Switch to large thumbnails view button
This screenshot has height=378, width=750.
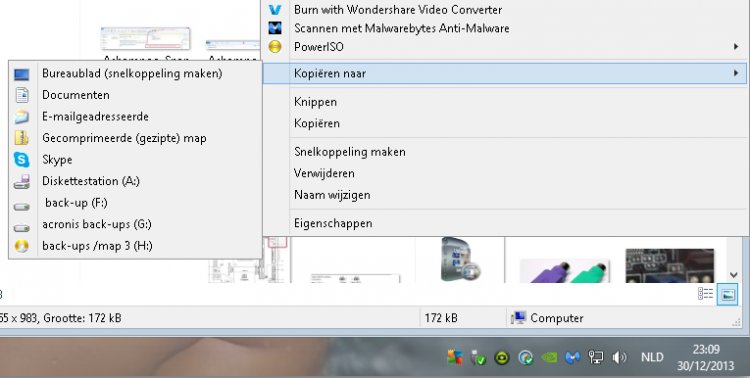[x=728, y=294]
